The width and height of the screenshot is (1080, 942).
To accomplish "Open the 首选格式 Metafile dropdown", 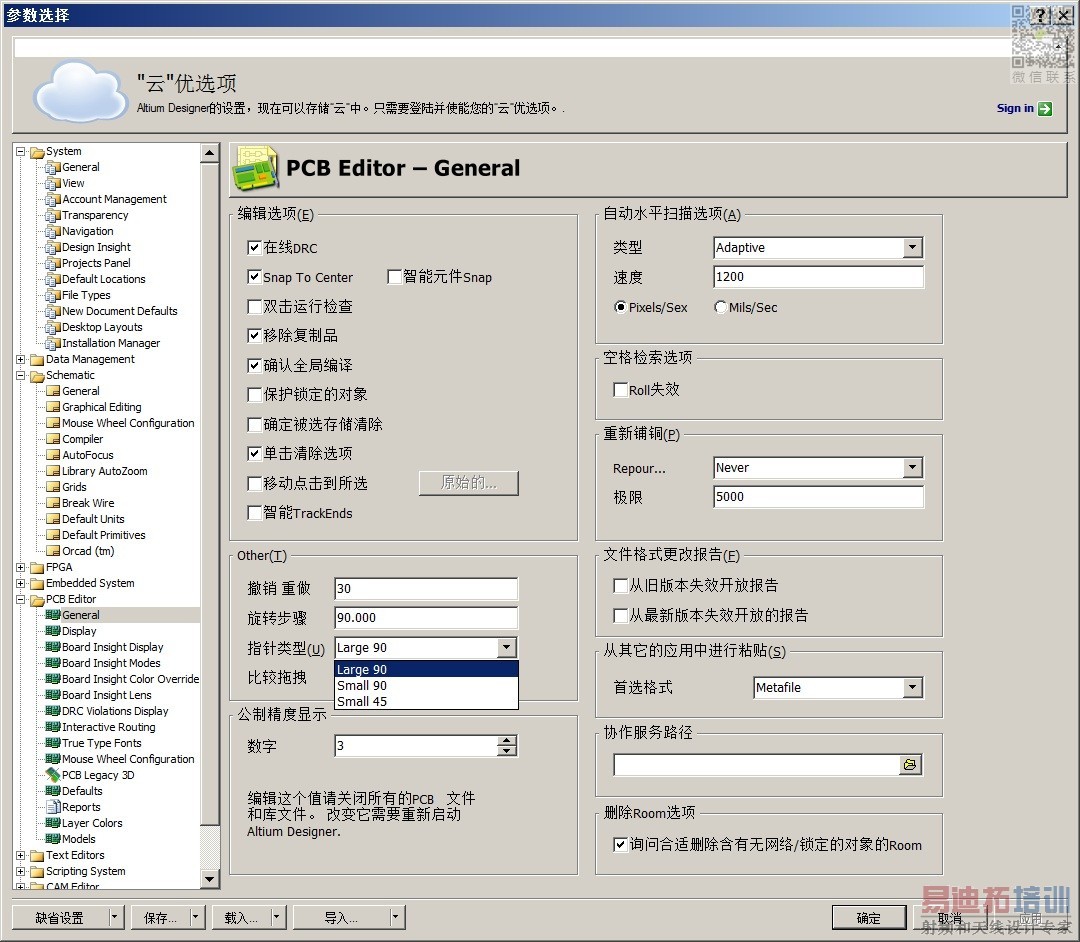I will point(913,687).
